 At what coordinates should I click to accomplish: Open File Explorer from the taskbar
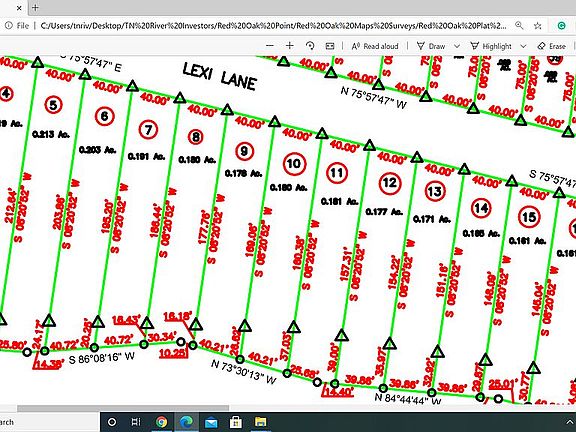(x=260, y=422)
